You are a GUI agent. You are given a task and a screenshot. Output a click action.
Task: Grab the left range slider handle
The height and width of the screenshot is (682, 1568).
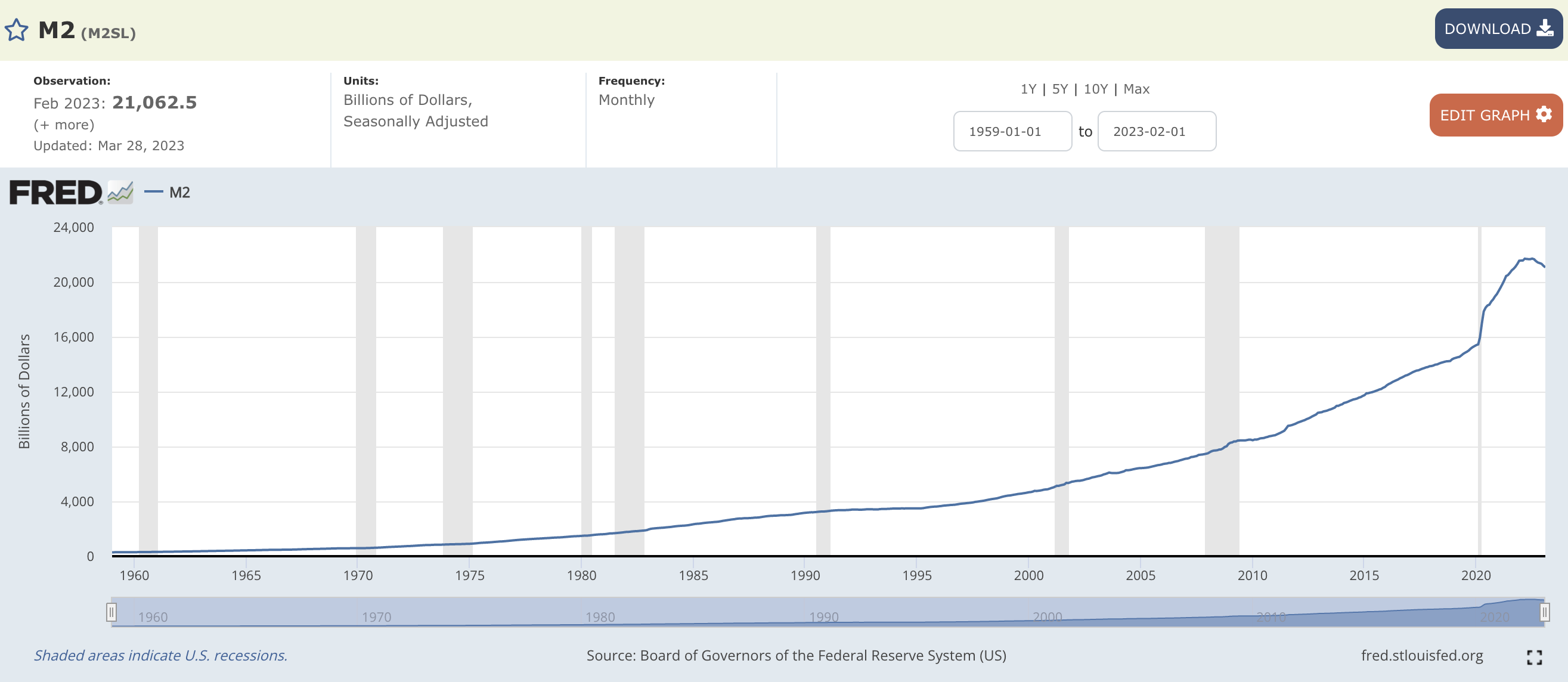[111, 612]
